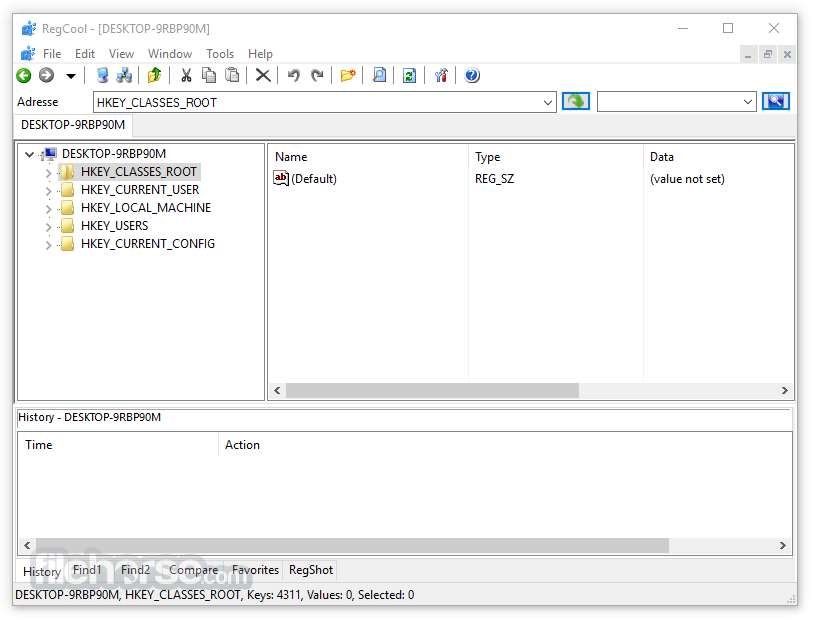Click the History scrollbar right arrow
This screenshot has width=813, height=620.
[782, 545]
